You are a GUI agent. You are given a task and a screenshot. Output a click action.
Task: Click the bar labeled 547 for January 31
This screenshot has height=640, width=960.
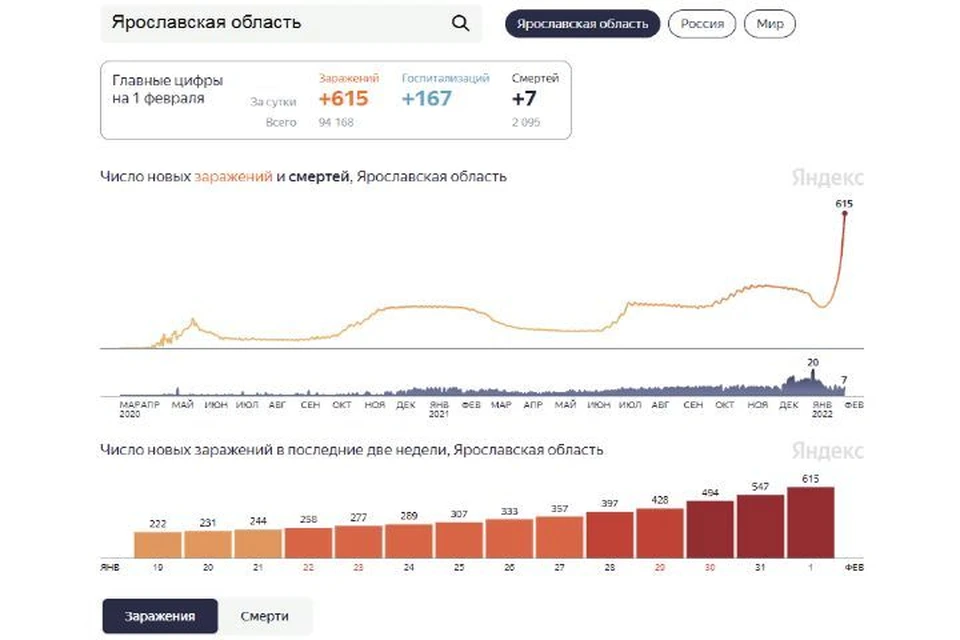[760, 526]
